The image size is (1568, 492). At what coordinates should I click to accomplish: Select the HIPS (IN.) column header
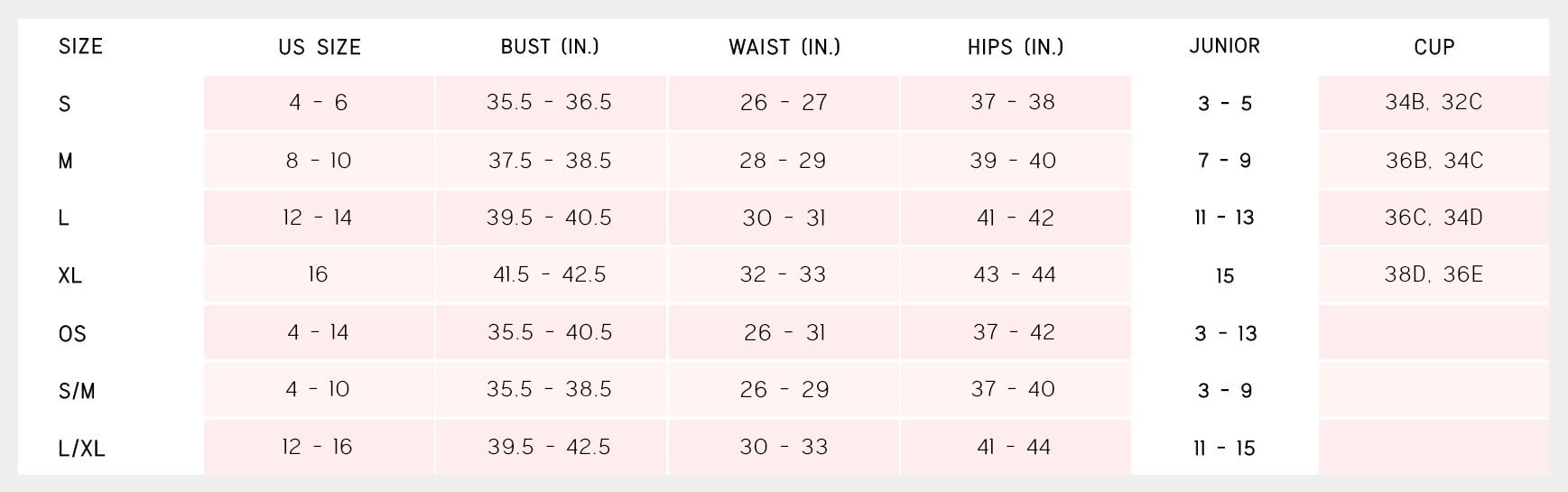click(x=1016, y=47)
